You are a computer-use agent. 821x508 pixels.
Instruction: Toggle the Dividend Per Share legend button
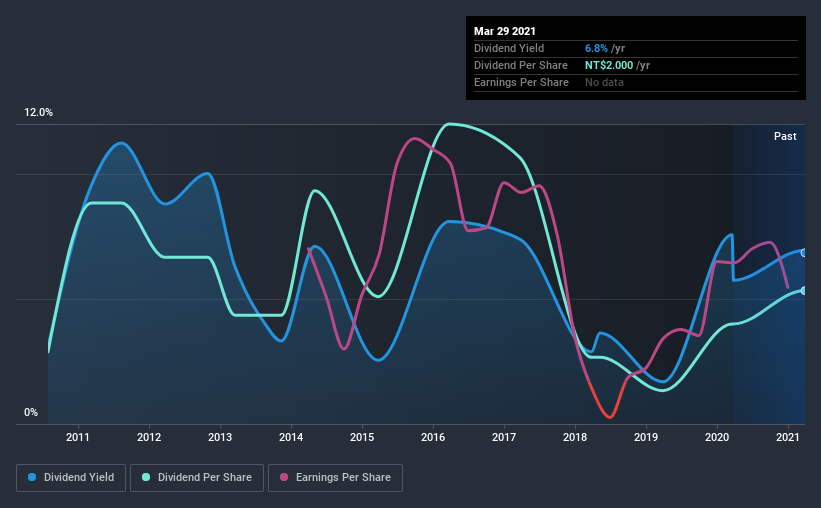pos(197,478)
